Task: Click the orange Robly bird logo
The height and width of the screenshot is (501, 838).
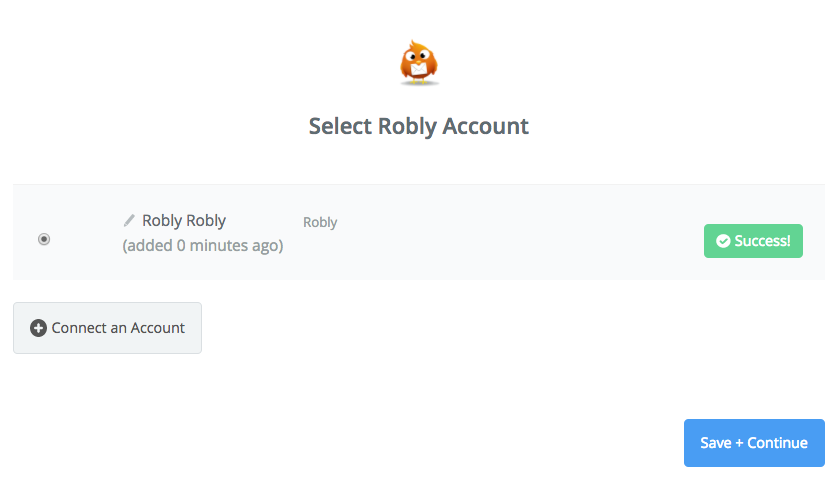Action: [x=419, y=63]
